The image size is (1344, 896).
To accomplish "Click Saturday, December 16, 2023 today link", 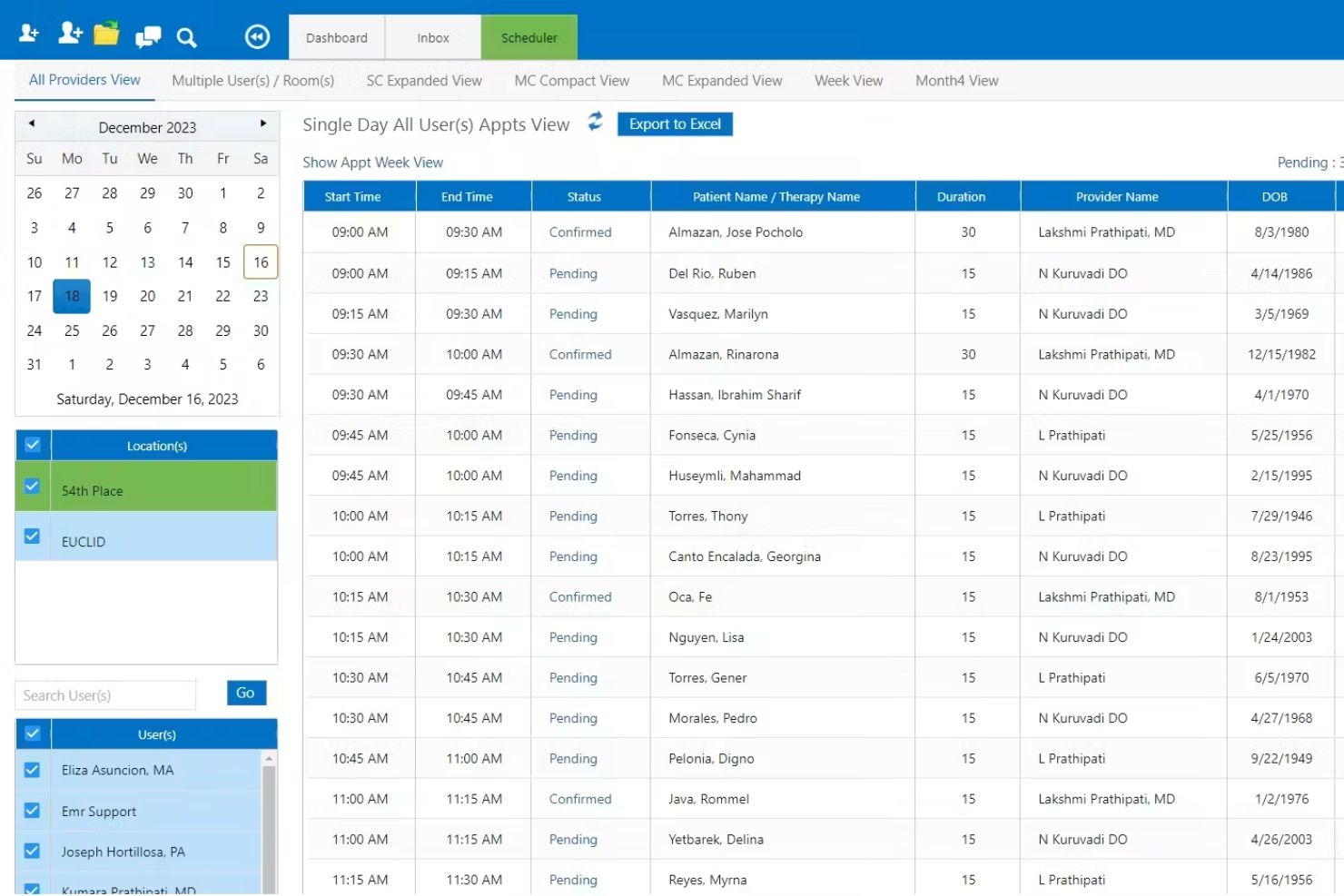I will (147, 399).
